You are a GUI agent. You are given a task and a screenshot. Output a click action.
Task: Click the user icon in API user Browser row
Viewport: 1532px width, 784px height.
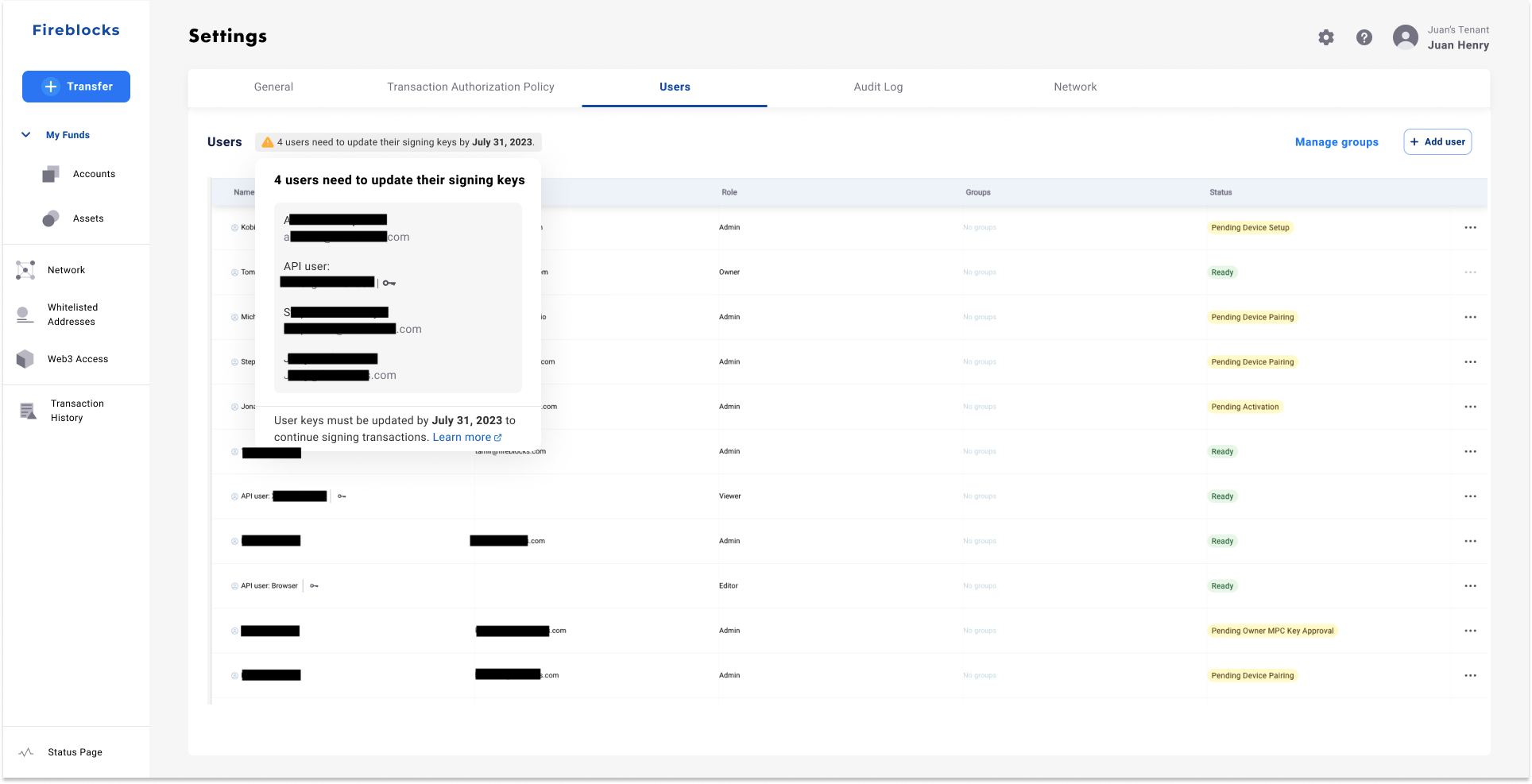[x=234, y=586]
